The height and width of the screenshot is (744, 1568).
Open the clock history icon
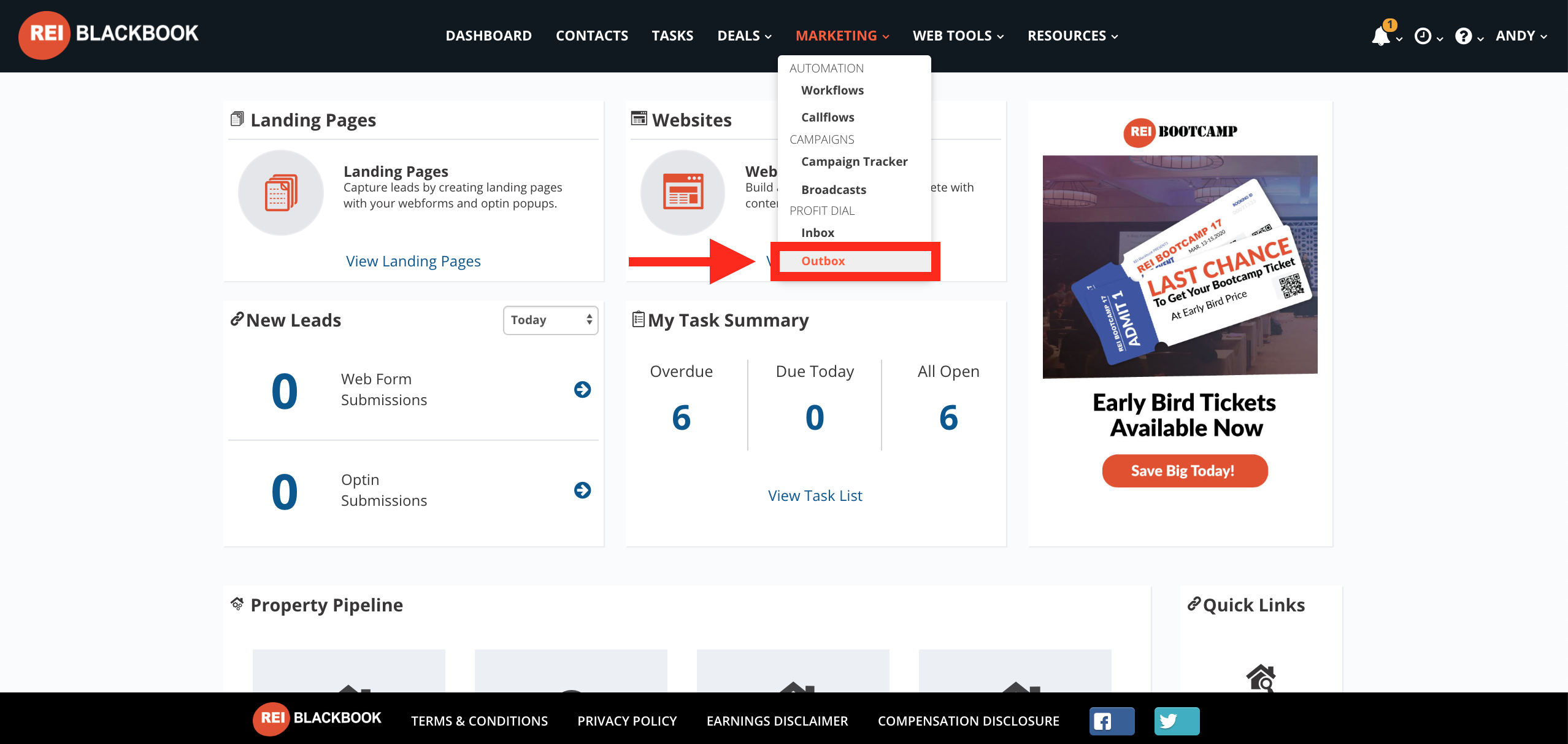click(1423, 36)
